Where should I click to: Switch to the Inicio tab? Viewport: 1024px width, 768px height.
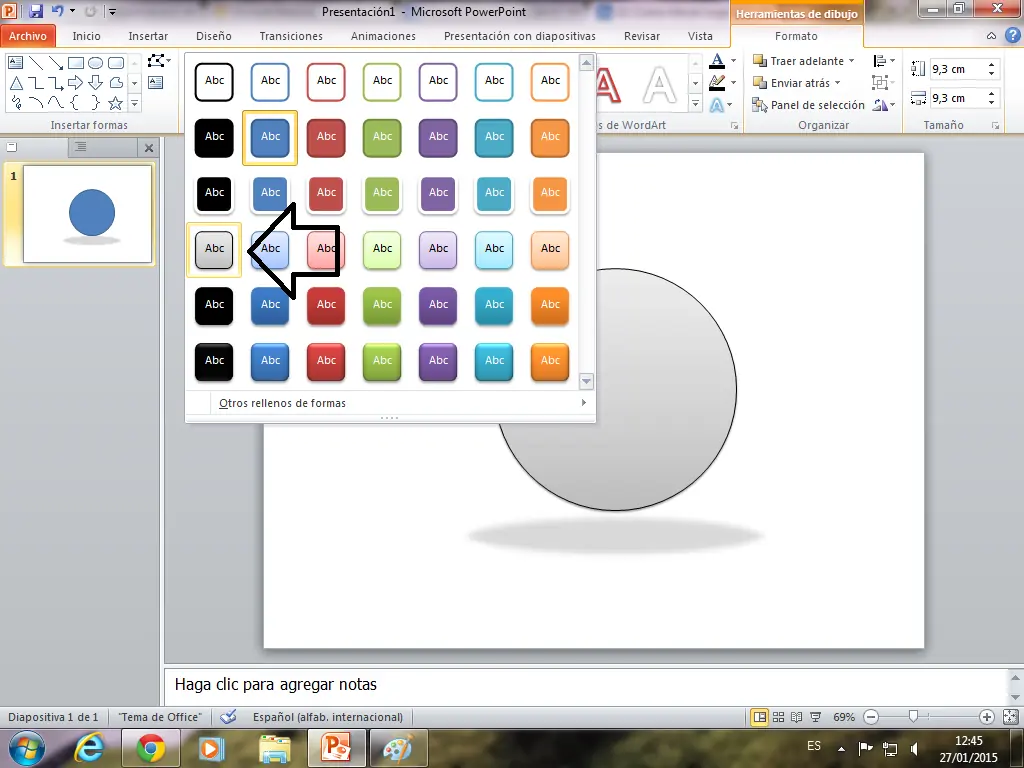[x=86, y=36]
